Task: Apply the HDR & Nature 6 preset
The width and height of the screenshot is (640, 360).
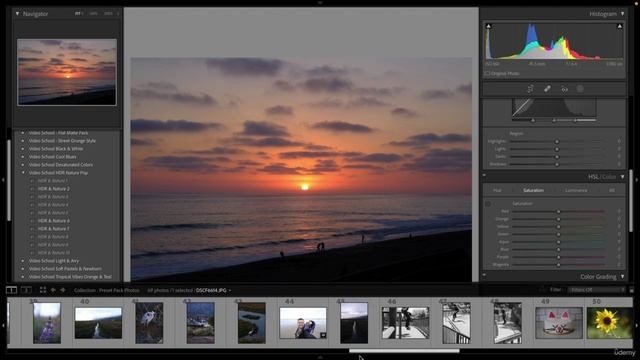Action: 53,220
